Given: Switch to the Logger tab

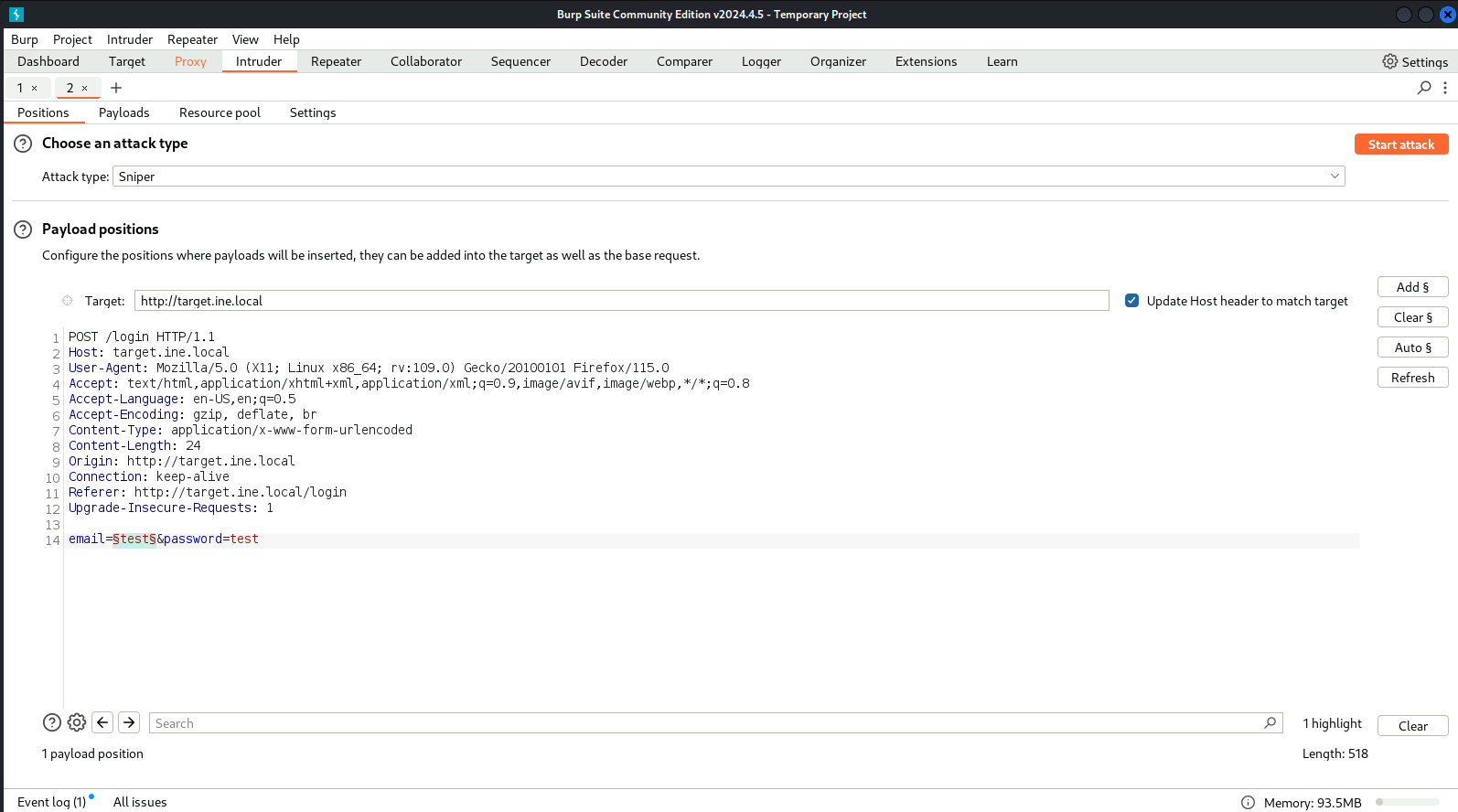Looking at the screenshot, I should point(761,61).
